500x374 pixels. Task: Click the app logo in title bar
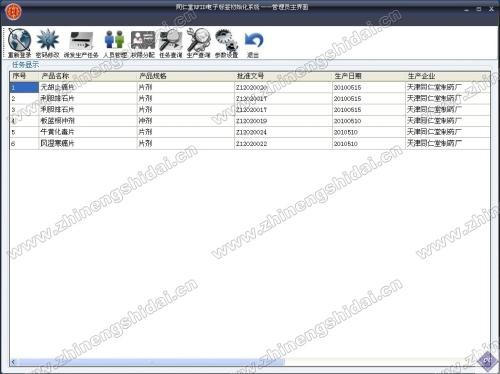pyautogui.click(x=13, y=11)
